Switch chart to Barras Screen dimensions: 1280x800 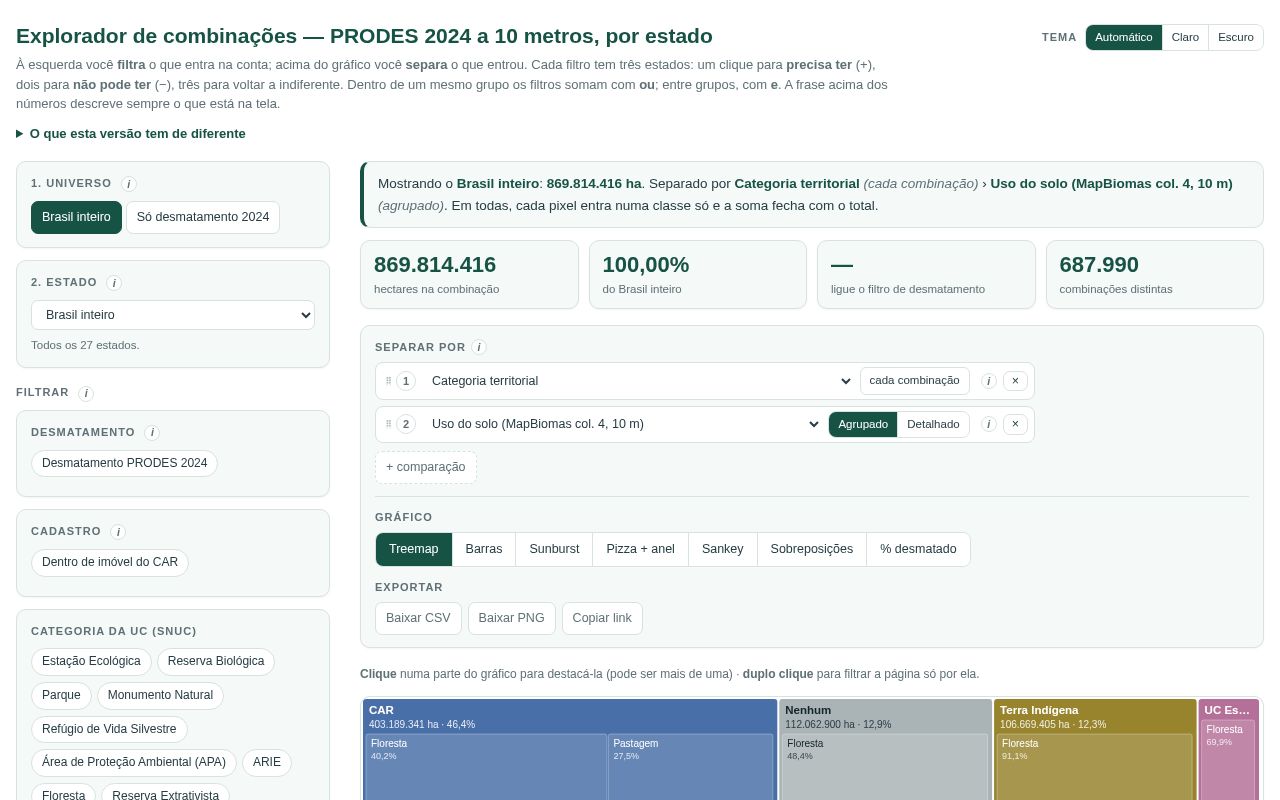click(x=484, y=549)
